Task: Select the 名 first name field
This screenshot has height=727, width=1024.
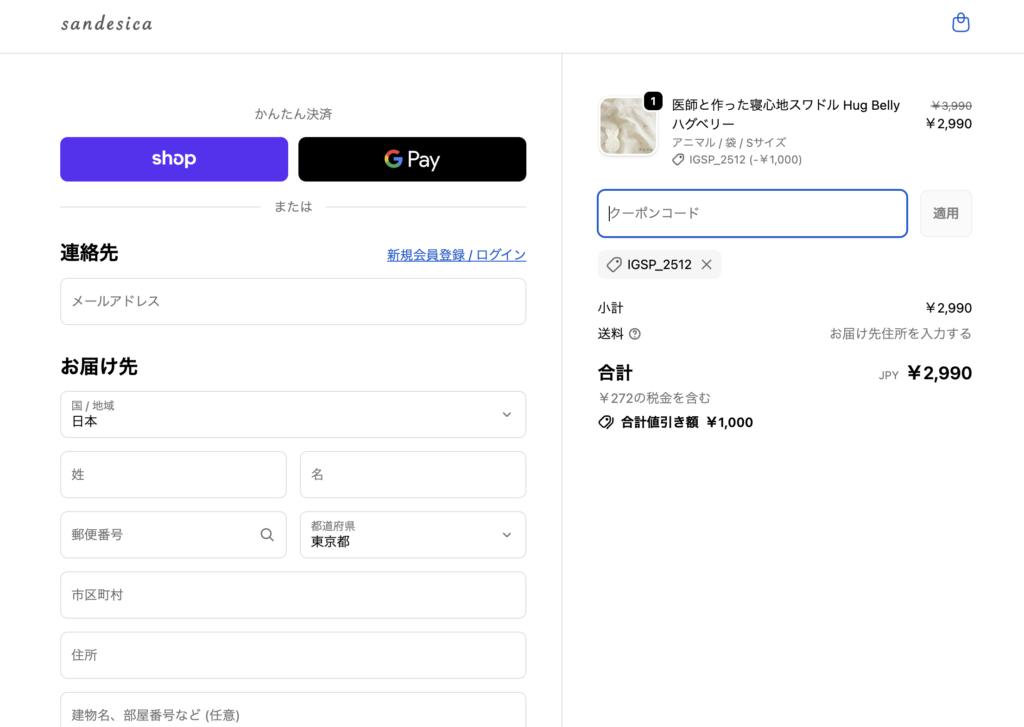Action: 412,475
